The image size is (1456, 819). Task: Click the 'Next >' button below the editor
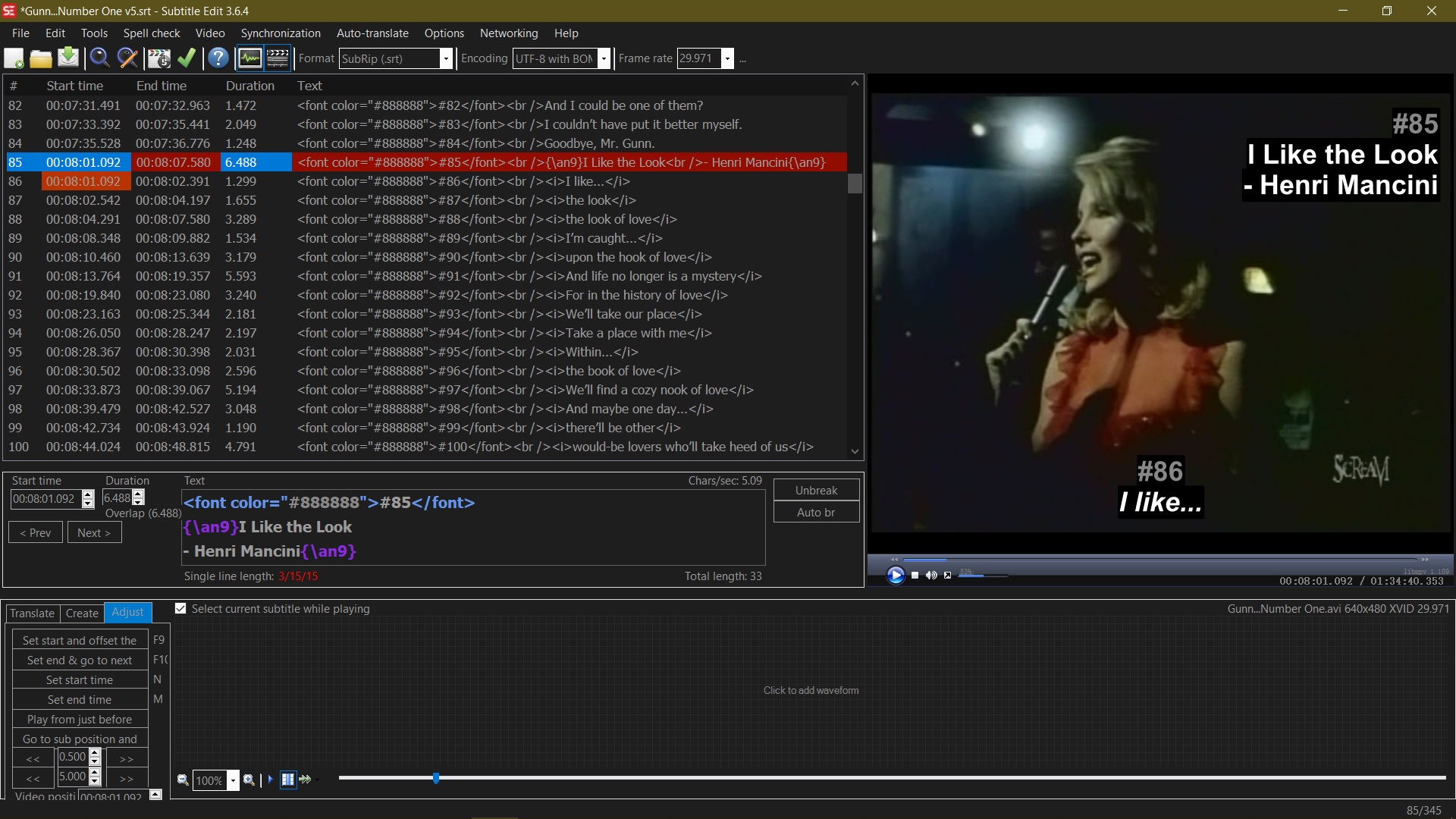pos(94,533)
